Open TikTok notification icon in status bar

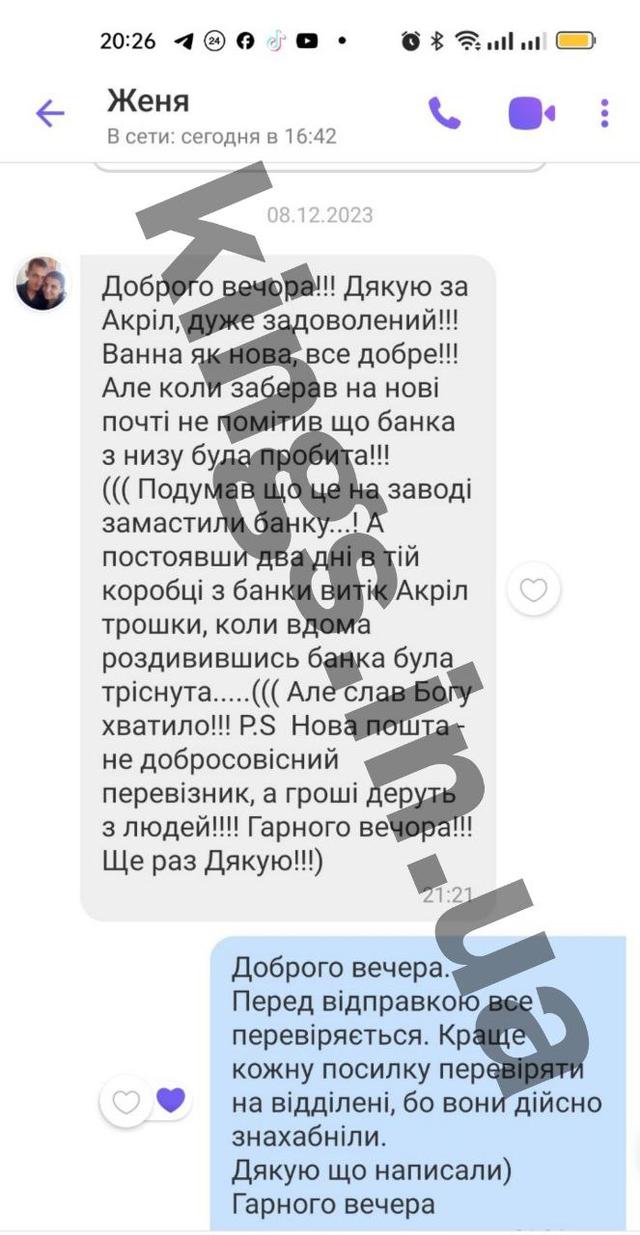276,41
